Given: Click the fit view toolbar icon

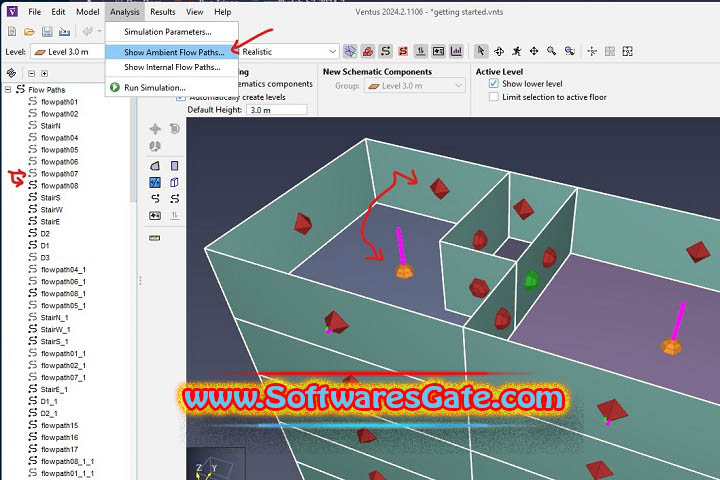Looking at the screenshot, I should pyautogui.click(x=627, y=51).
